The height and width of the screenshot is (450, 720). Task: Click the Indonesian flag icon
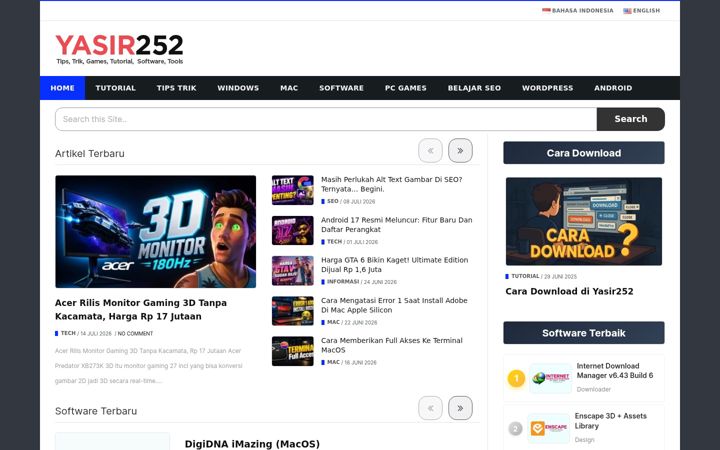click(x=546, y=11)
